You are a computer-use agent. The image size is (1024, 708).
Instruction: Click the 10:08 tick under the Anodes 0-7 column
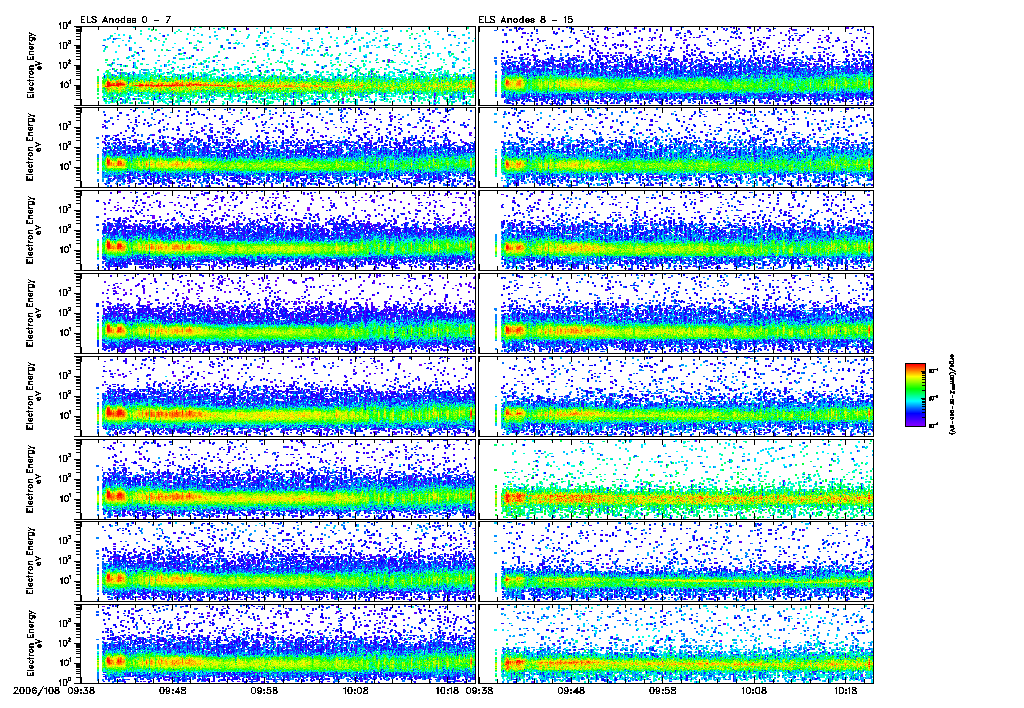point(356,690)
